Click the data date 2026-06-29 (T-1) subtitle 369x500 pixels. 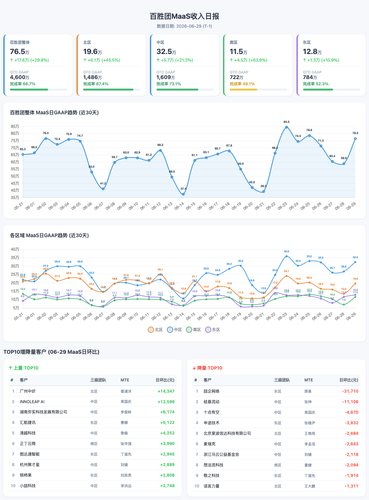pos(184,26)
